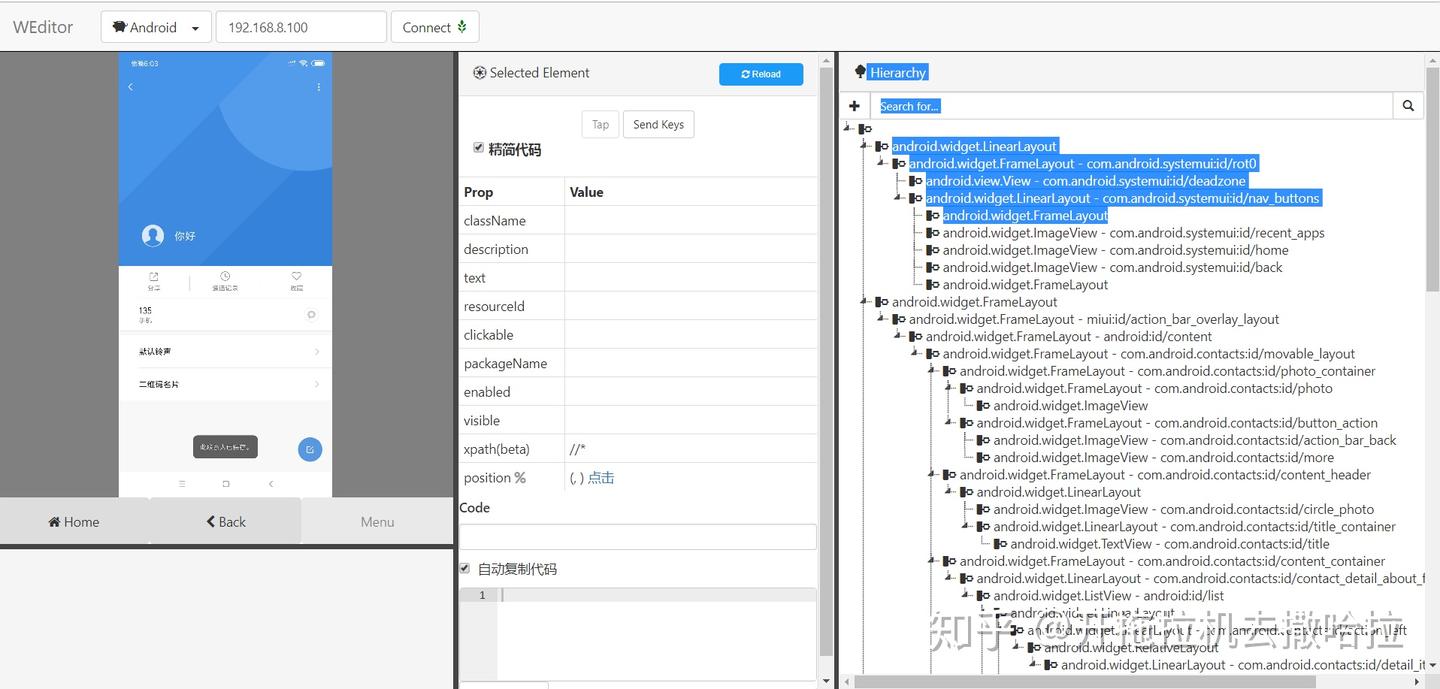The height and width of the screenshot is (689, 1440).
Task: Select the contacts photo FrameLayout row
Action: (1154, 388)
